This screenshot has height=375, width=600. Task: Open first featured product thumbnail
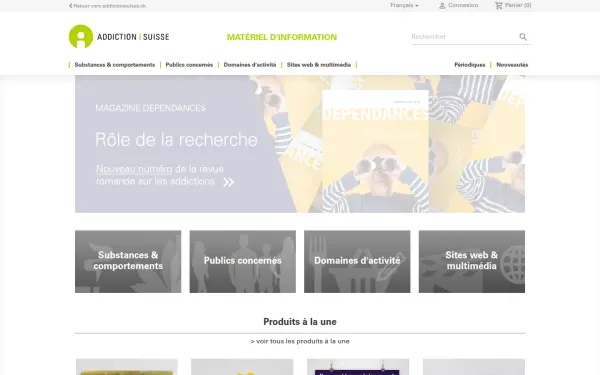click(127, 367)
